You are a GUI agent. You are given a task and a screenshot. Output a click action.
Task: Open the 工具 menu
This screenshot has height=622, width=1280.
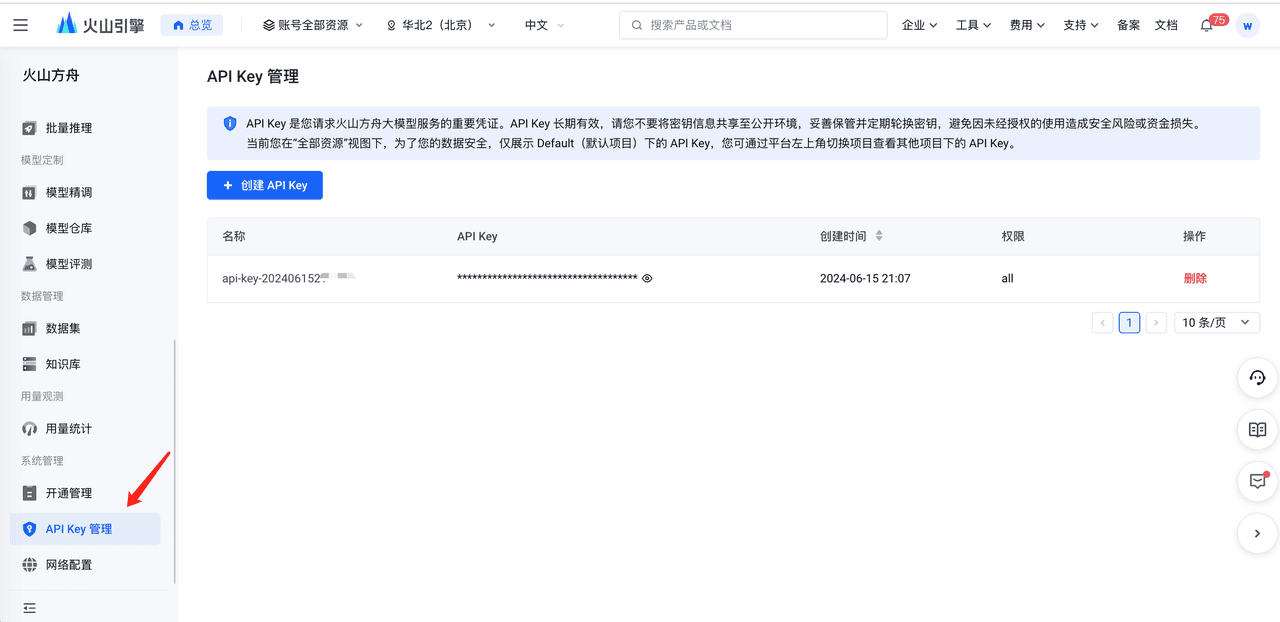coord(974,25)
